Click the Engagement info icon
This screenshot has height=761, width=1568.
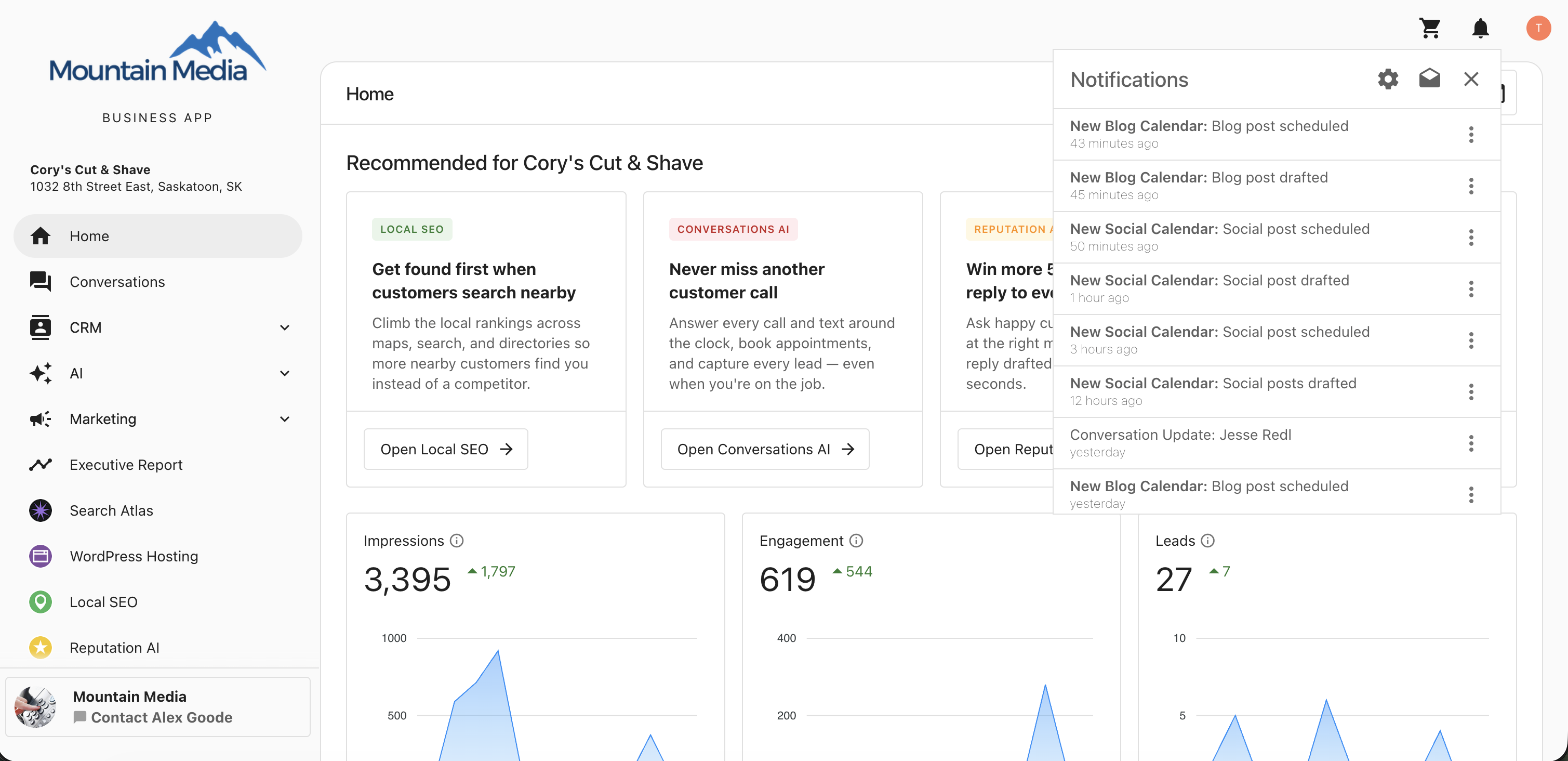856,541
